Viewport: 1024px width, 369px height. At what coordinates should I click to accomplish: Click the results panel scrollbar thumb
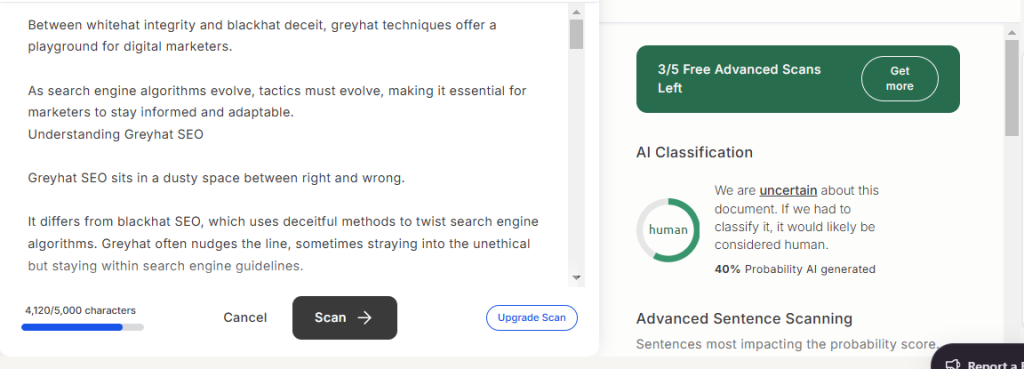click(x=1012, y=87)
